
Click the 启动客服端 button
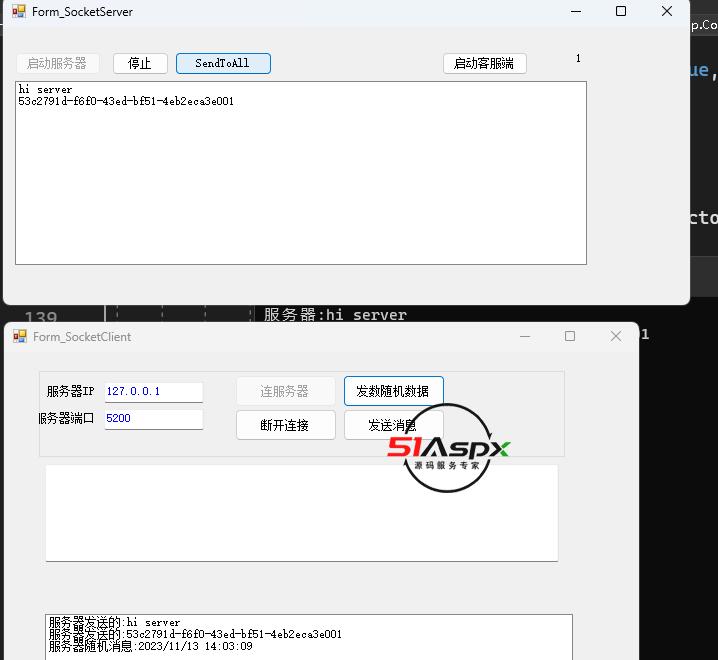[484, 63]
